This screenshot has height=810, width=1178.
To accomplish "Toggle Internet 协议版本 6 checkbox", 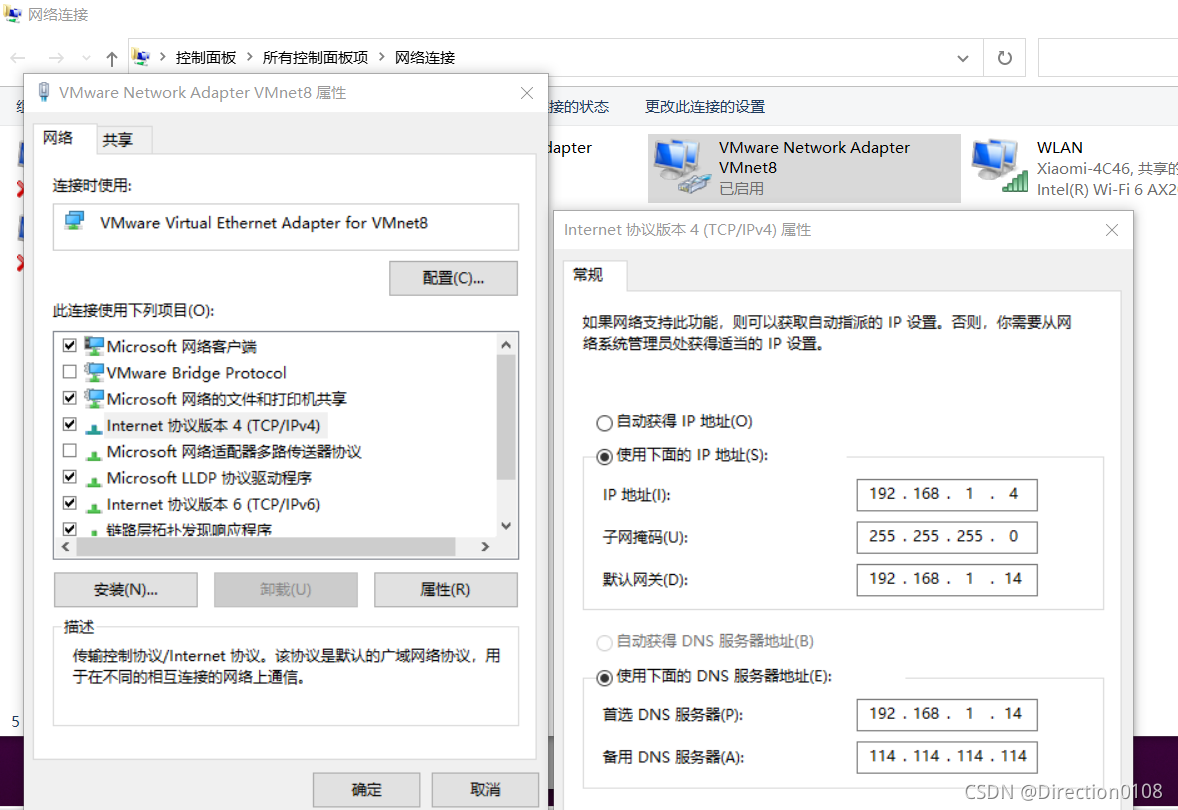I will pyautogui.click(x=70, y=503).
